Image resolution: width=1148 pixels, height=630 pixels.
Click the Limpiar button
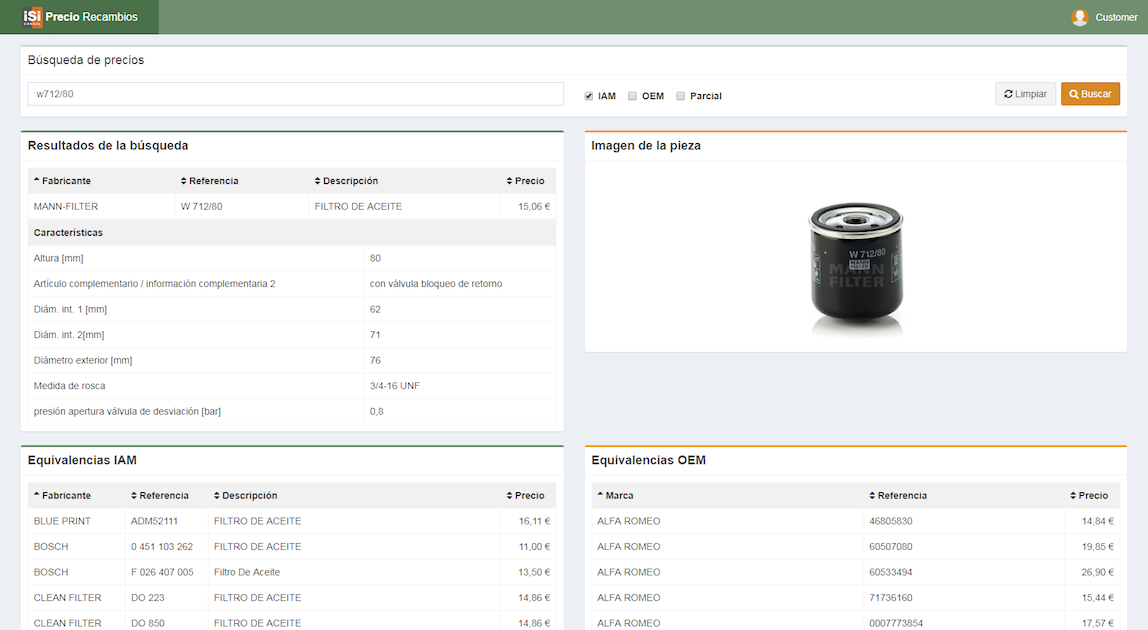click(x=1025, y=94)
